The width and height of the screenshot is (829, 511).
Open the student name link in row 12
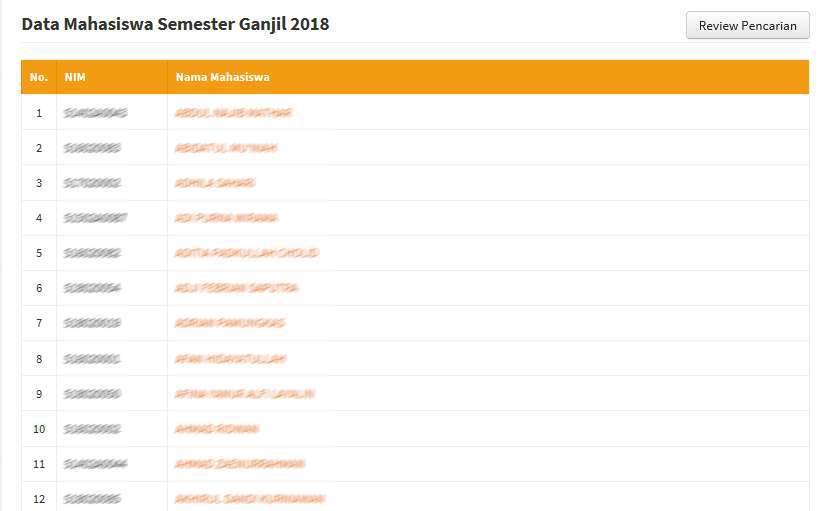pos(250,499)
